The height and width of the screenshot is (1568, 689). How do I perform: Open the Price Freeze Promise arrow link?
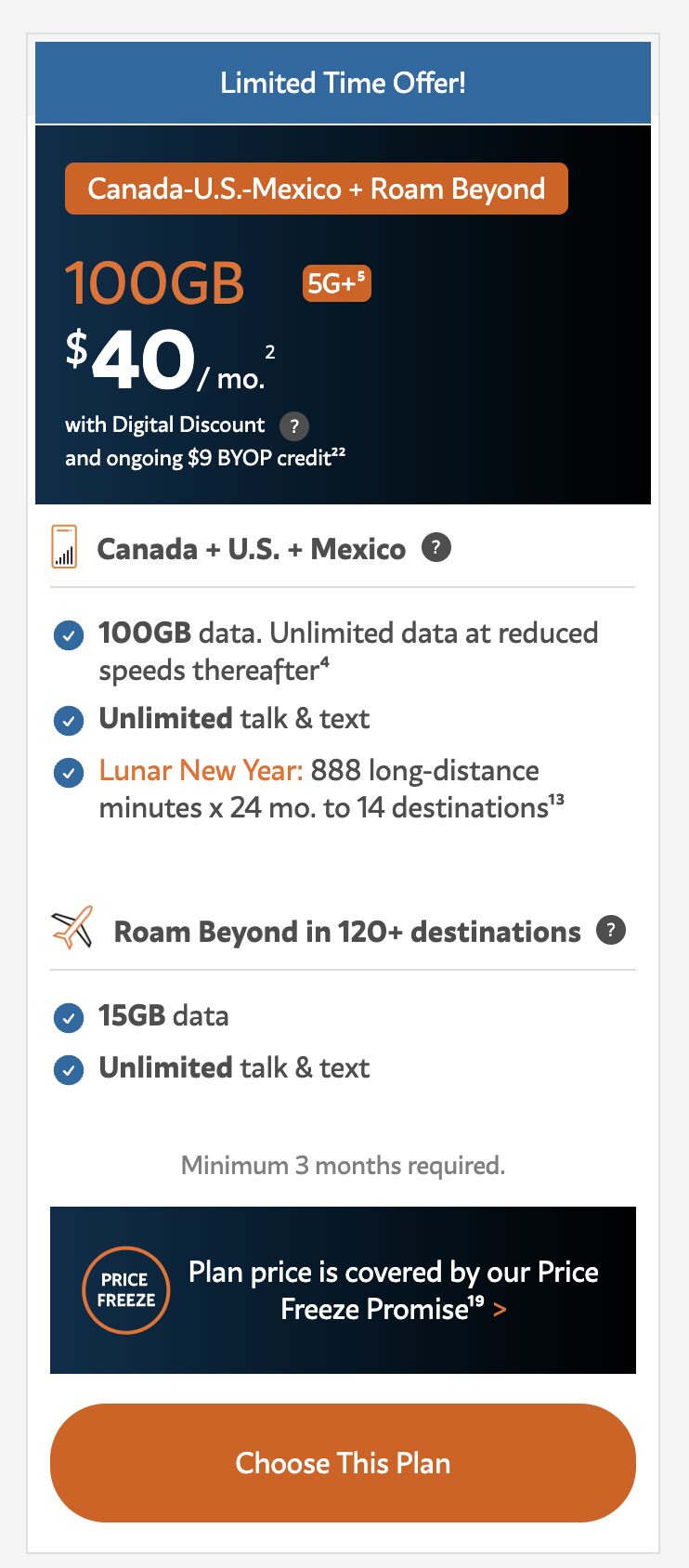500,1310
